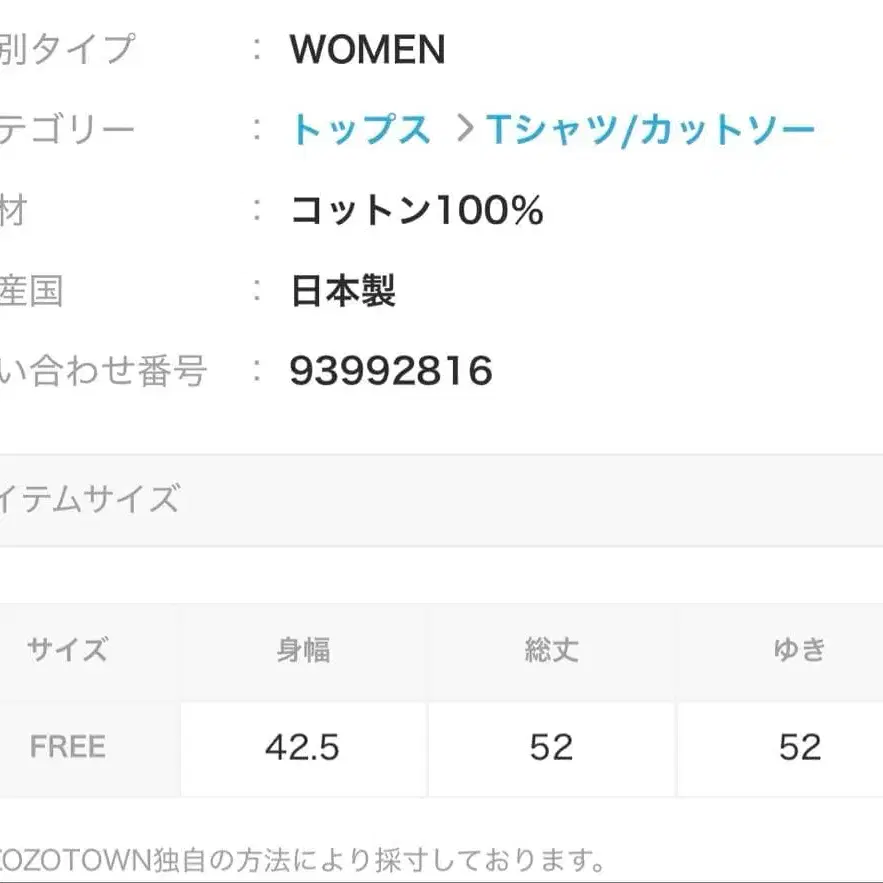The image size is (883, 883).
Task: Click the ゆき column header
Action: 797,649
